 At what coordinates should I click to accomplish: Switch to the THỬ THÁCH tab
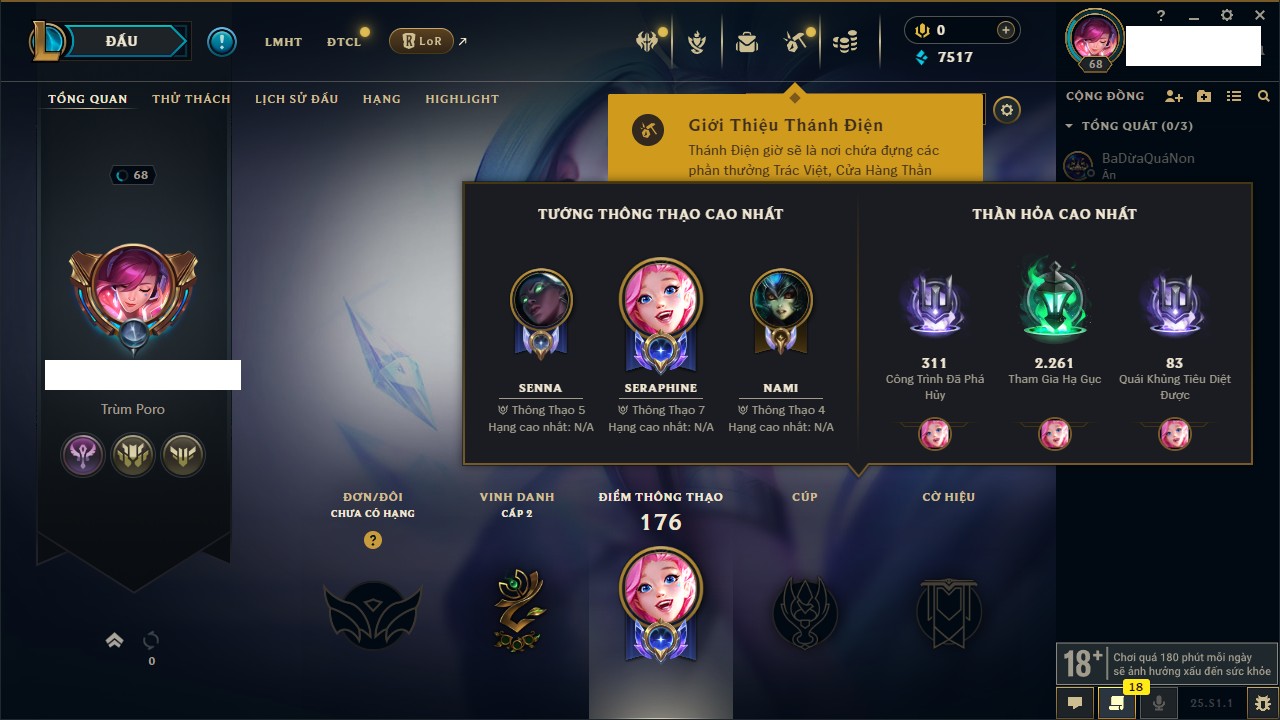click(x=191, y=99)
